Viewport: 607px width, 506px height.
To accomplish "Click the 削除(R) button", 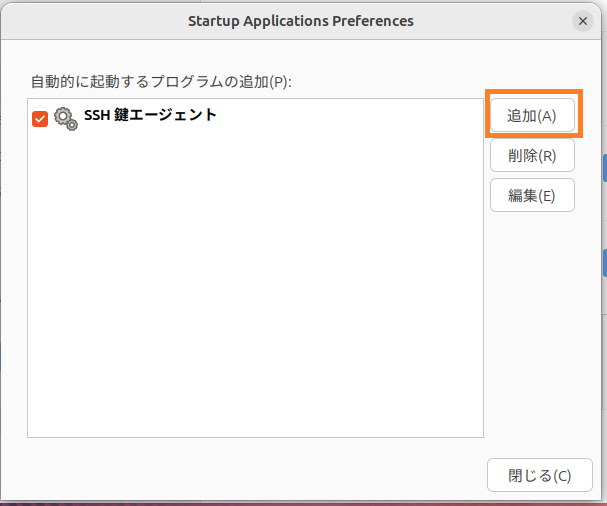I will [532, 155].
